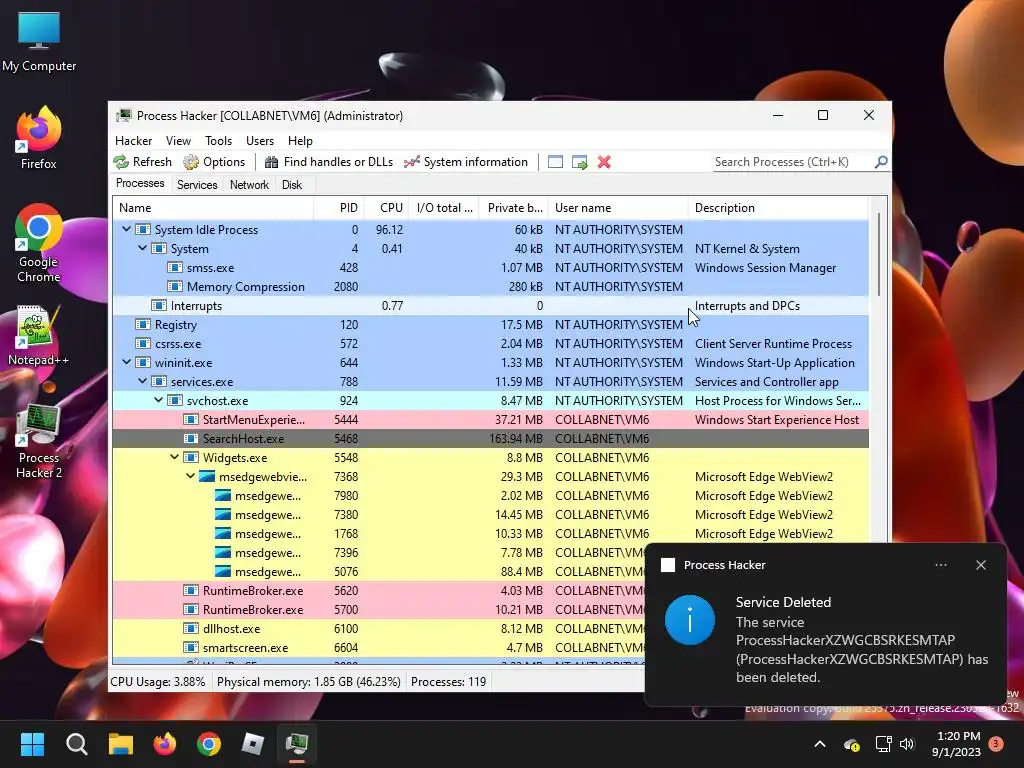Collapse the System Idle Process node
1024x768 pixels.
point(127,229)
